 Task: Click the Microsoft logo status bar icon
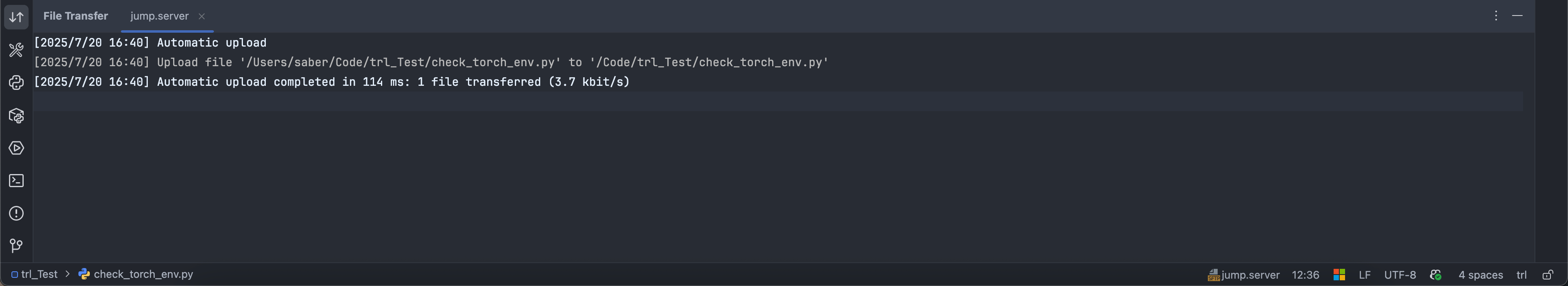coord(1339,275)
